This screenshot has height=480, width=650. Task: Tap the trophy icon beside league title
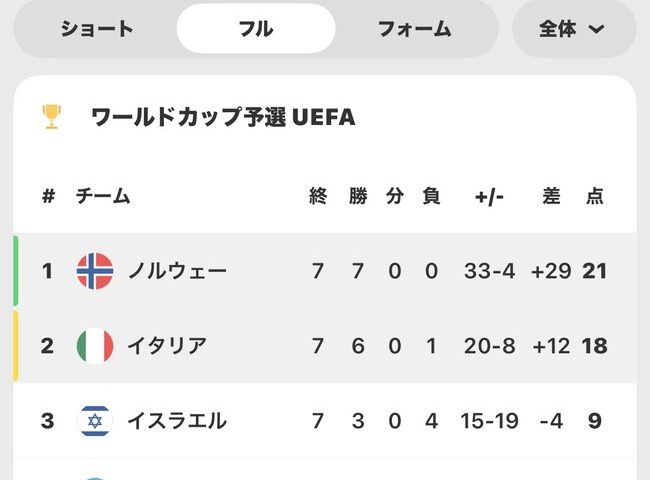point(51,117)
